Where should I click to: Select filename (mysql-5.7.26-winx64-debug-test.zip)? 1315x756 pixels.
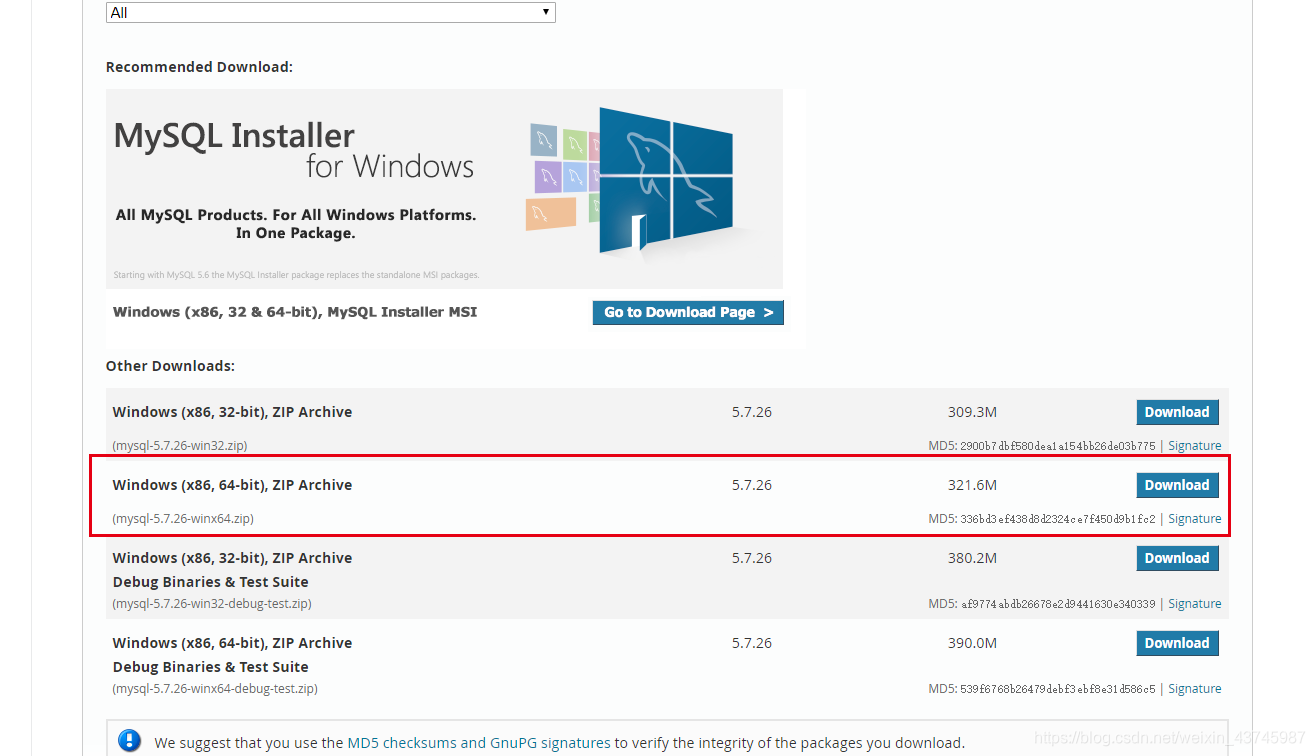(215, 689)
